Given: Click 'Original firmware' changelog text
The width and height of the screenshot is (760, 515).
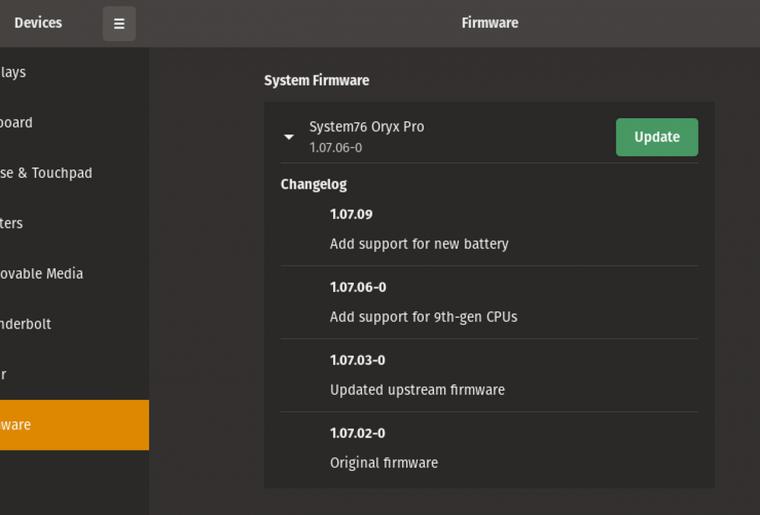Looking at the screenshot, I should tap(384, 463).
